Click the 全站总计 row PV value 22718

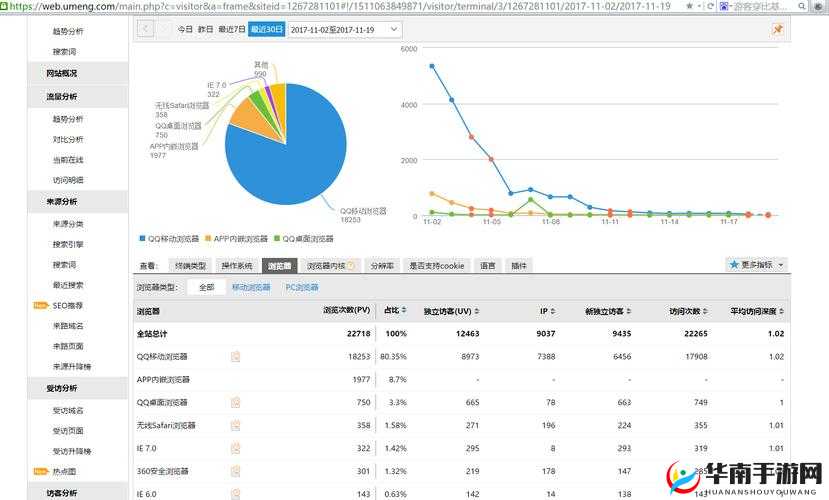358,334
